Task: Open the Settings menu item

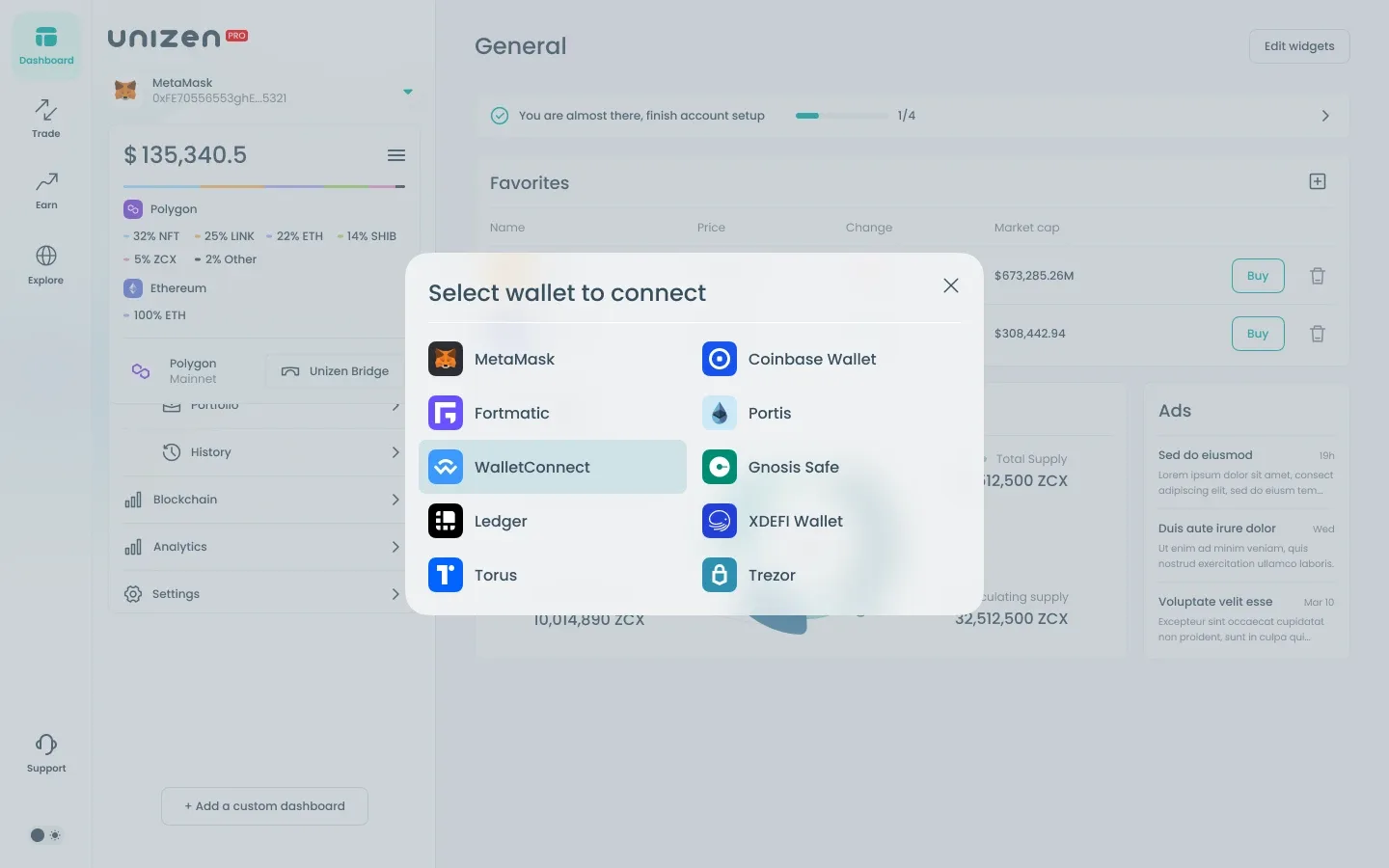Action: [x=262, y=594]
